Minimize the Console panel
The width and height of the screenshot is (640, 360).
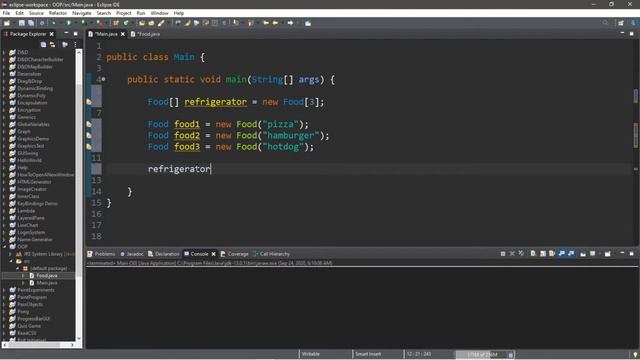[x=622, y=253]
